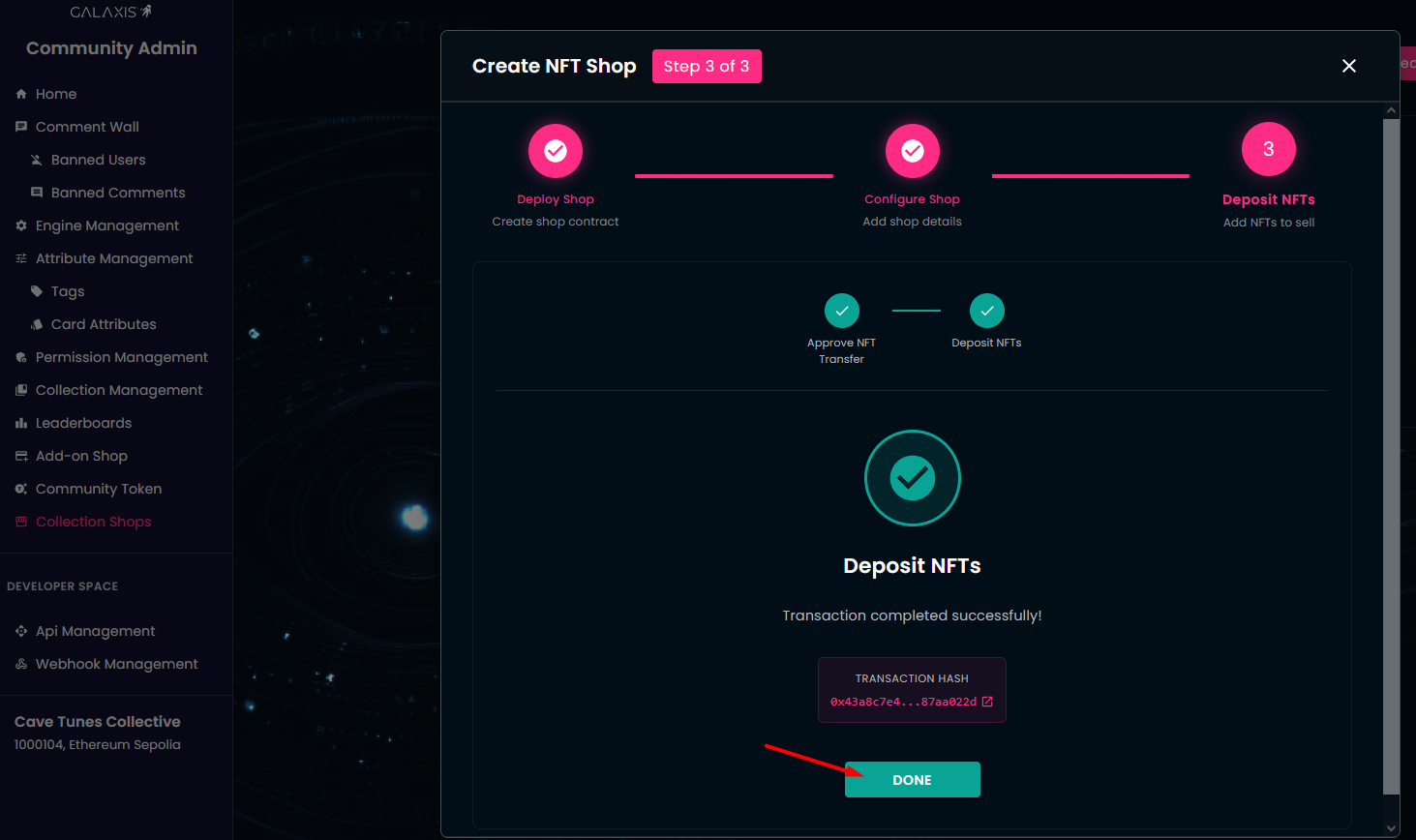Open Banned Comments sub-item
The width and height of the screenshot is (1416, 840).
[117, 193]
